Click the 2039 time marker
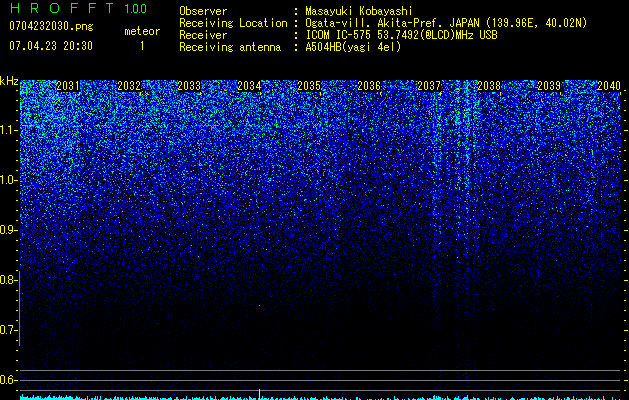 549,86
